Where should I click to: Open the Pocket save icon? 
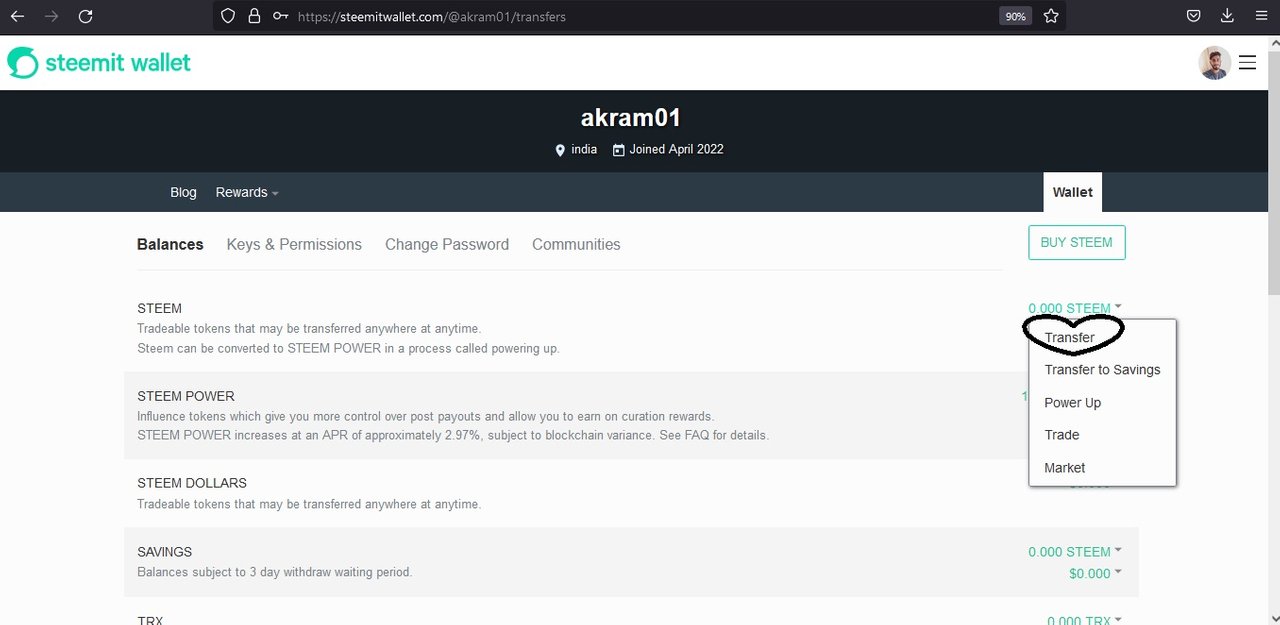click(1193, 16)
